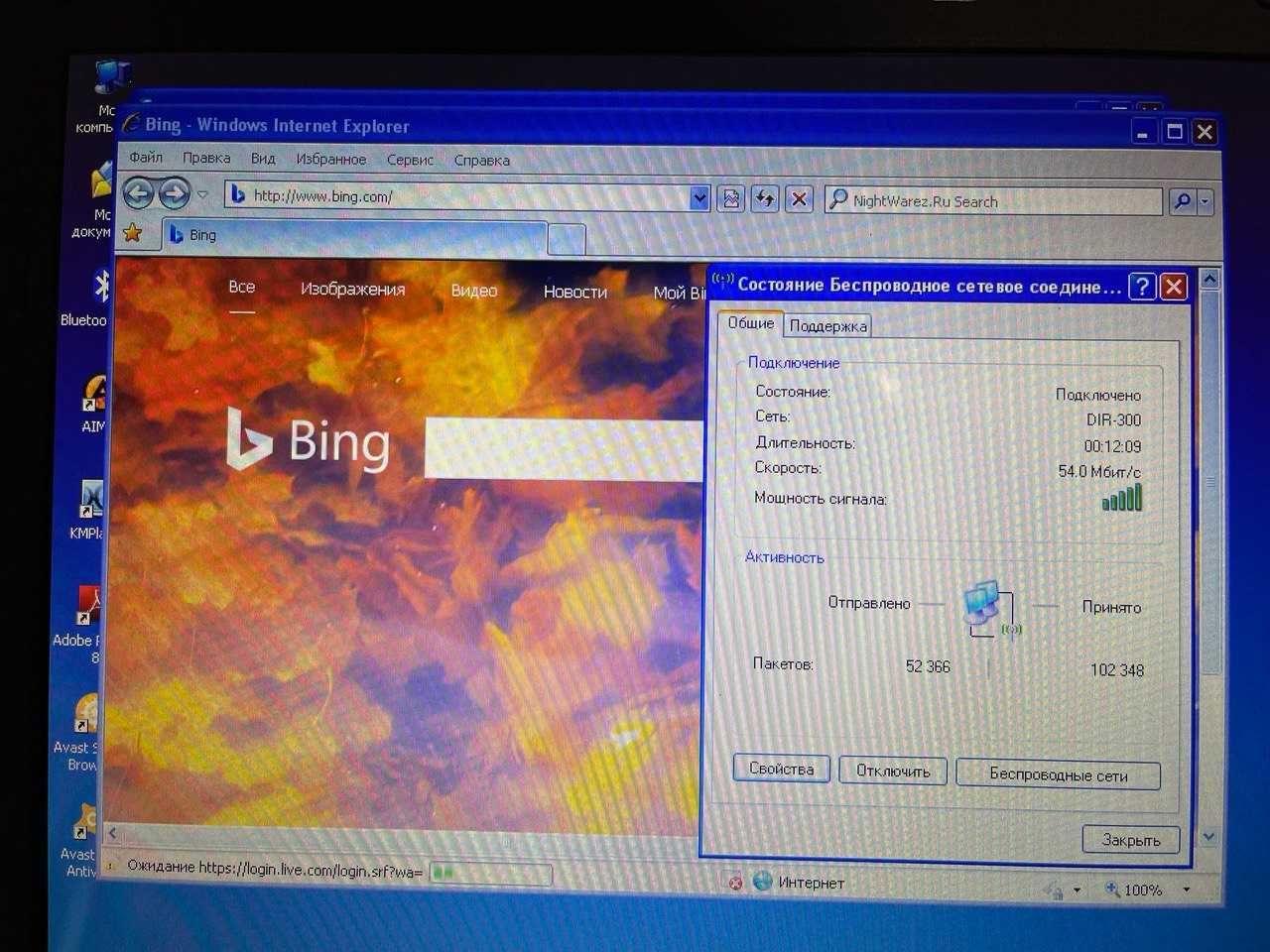
Task: Click the Закрыть button
Action: (x=1131, y=839)
